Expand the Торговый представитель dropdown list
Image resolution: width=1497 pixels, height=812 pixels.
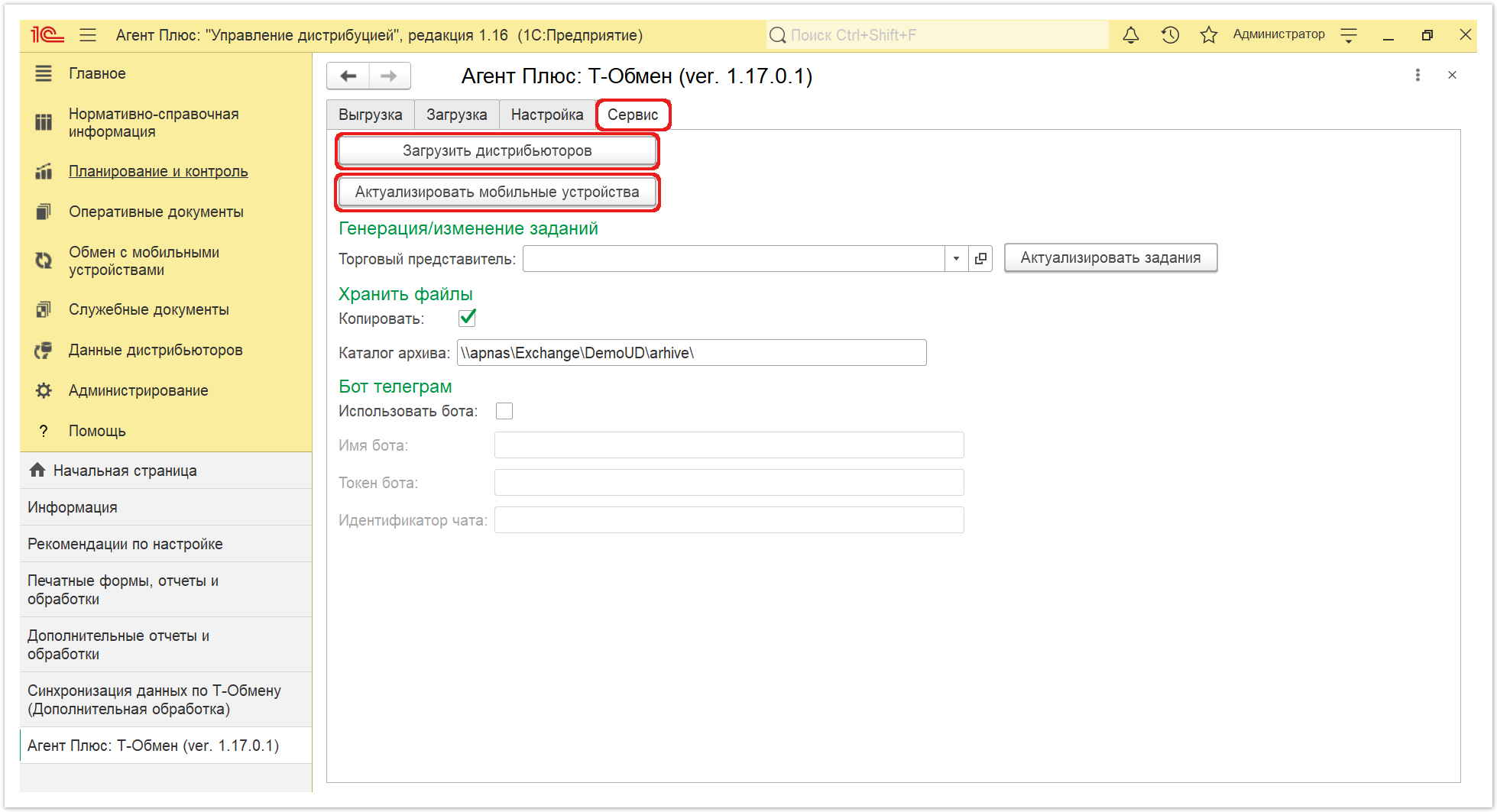956,258
